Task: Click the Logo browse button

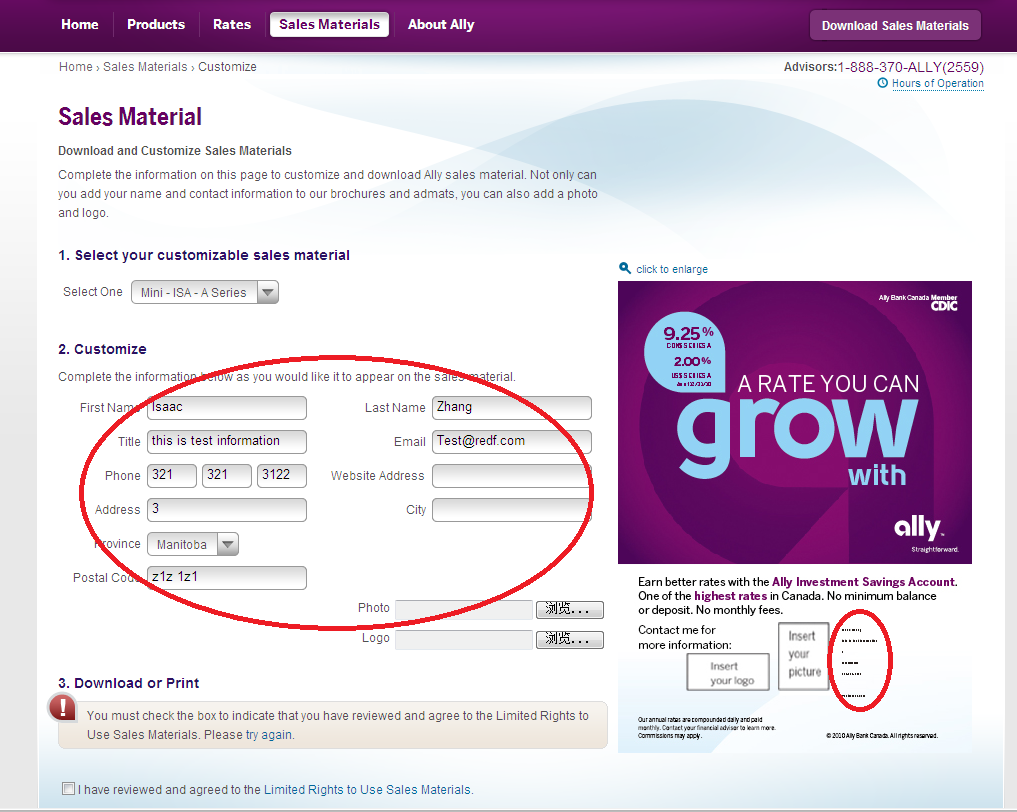Action: pos(569,639)
